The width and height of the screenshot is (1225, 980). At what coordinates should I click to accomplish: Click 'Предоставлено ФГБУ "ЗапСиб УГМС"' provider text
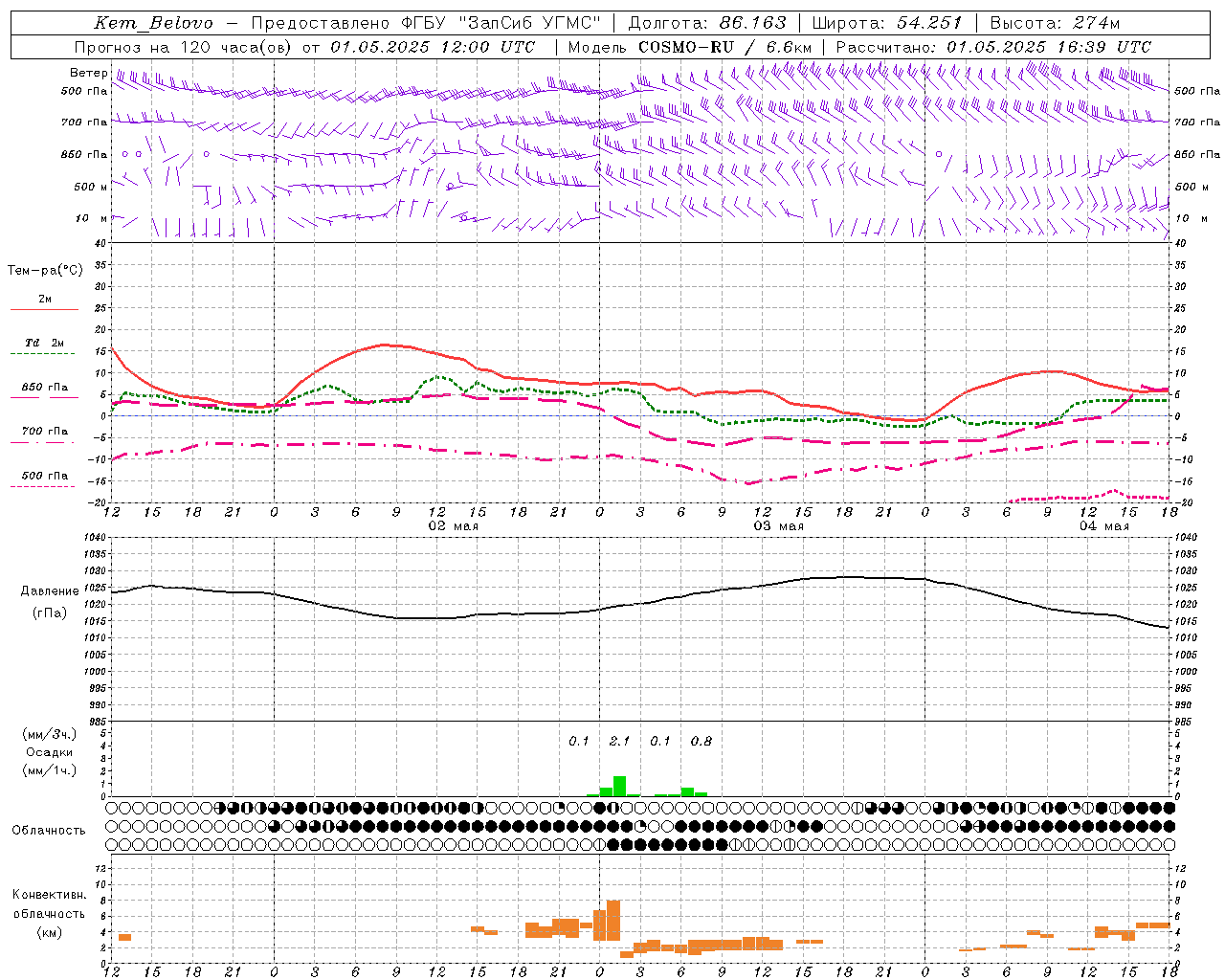point(426,23)
